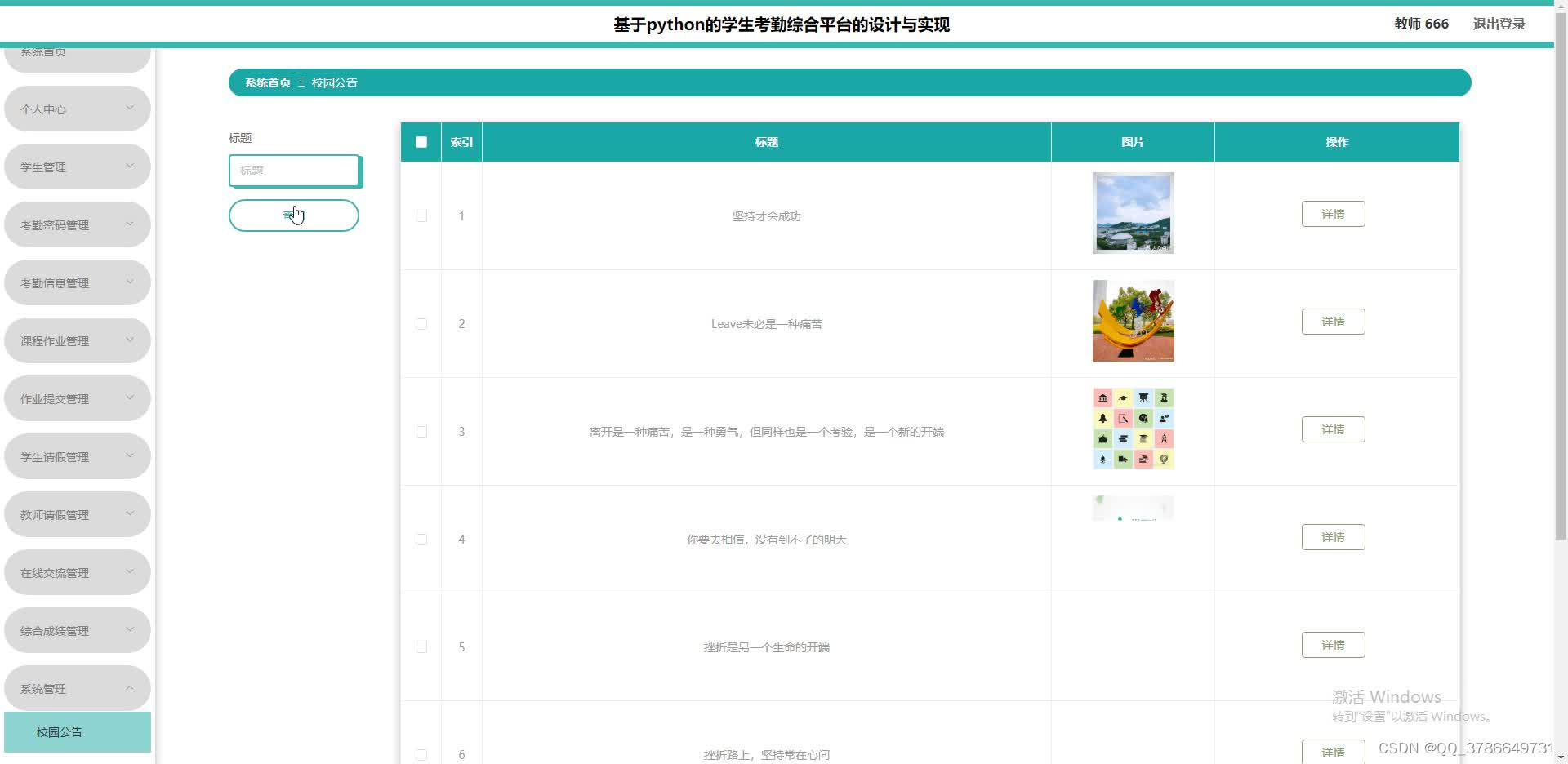Expand the 个人中心 menu chevron

tap(130, 108)
